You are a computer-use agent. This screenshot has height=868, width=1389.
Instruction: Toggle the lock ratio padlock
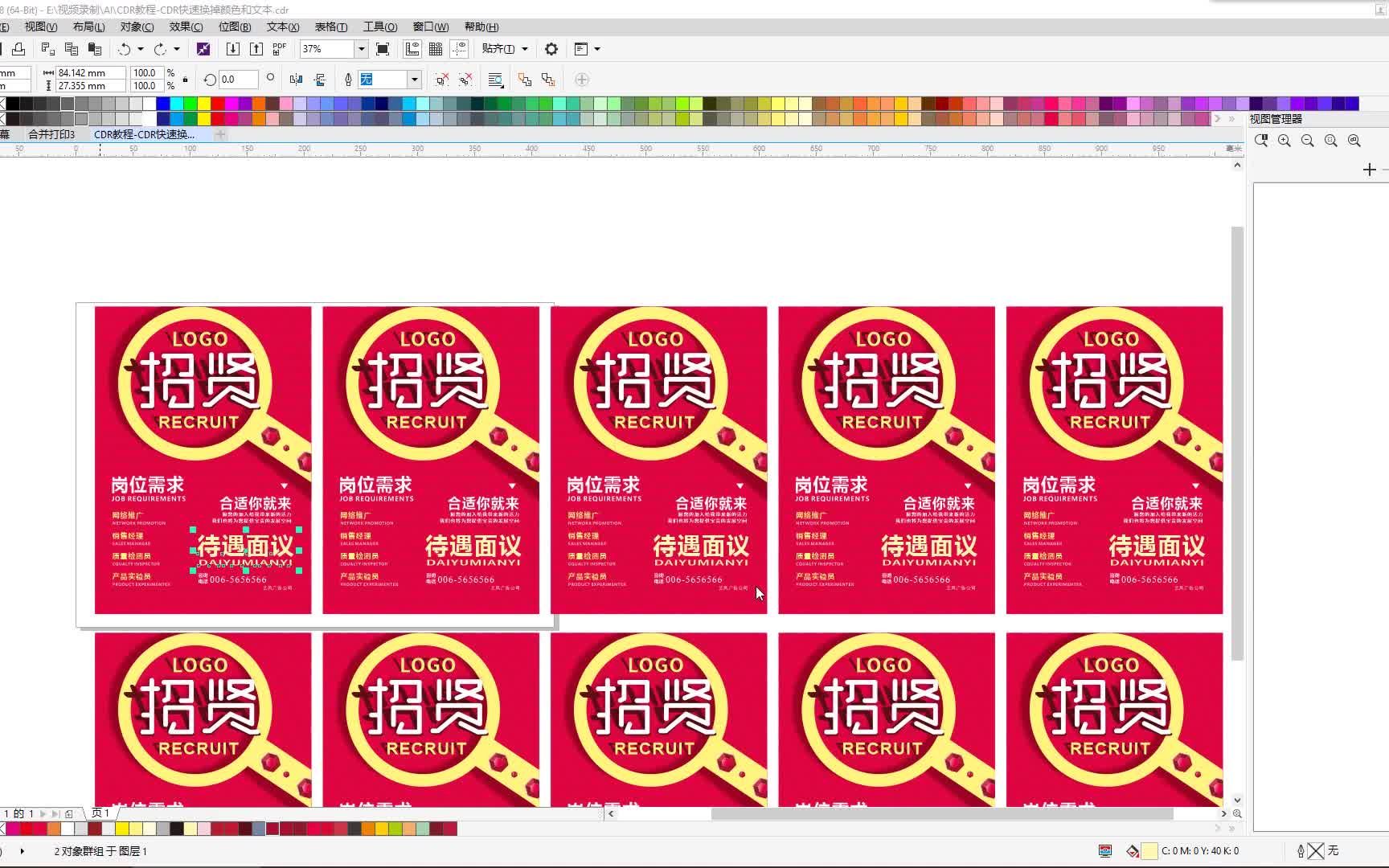[186, 80]
